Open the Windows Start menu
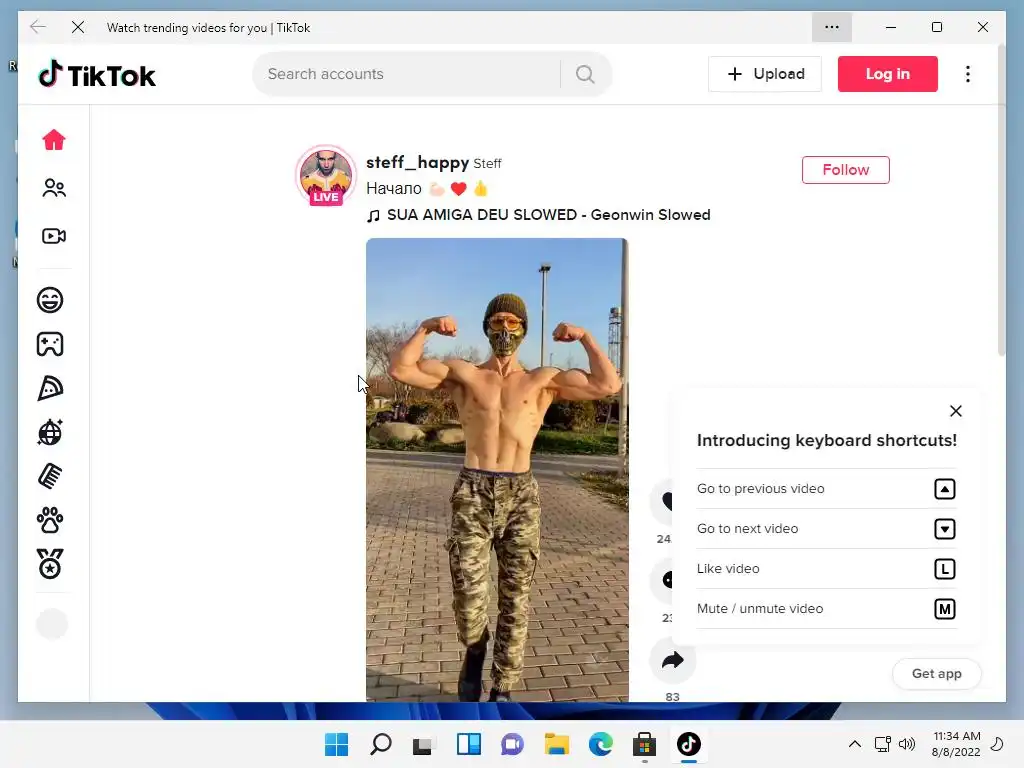Viewport: 1024px width, 768px height. click(336, 744)
